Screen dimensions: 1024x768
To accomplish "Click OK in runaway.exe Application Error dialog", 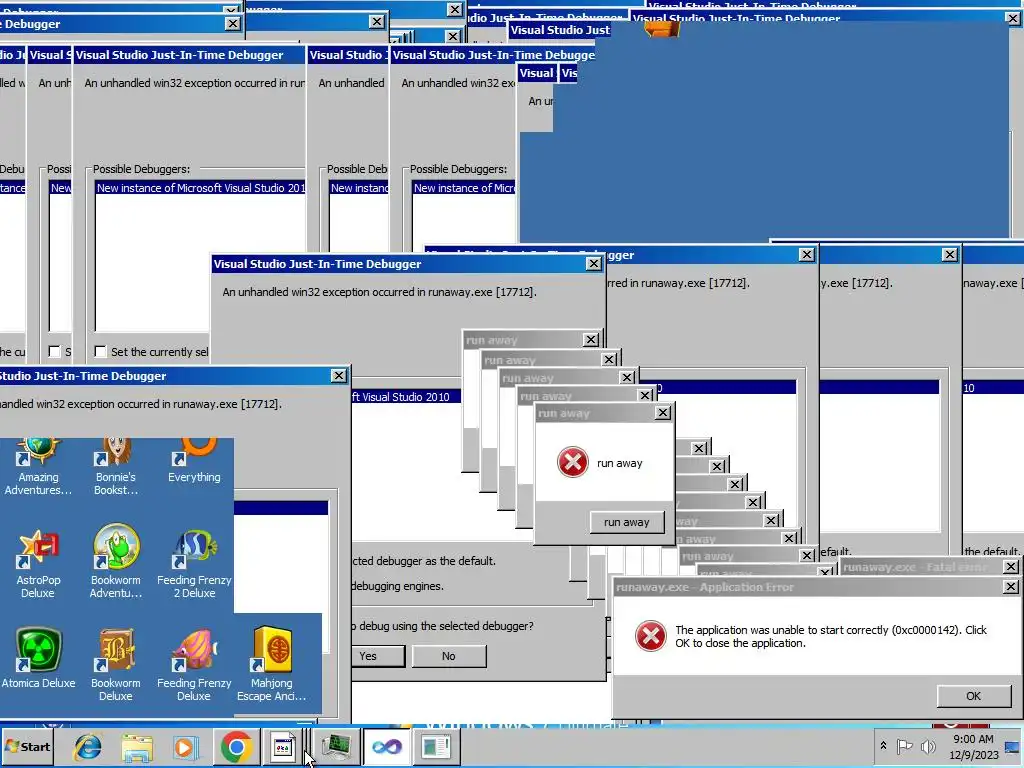I will click(x=973, y=696).
